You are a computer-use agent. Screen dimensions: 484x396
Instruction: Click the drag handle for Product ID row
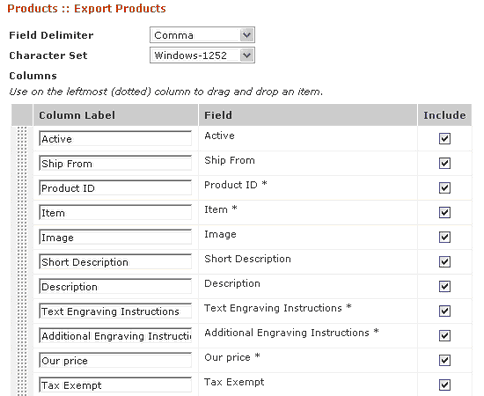22,188
